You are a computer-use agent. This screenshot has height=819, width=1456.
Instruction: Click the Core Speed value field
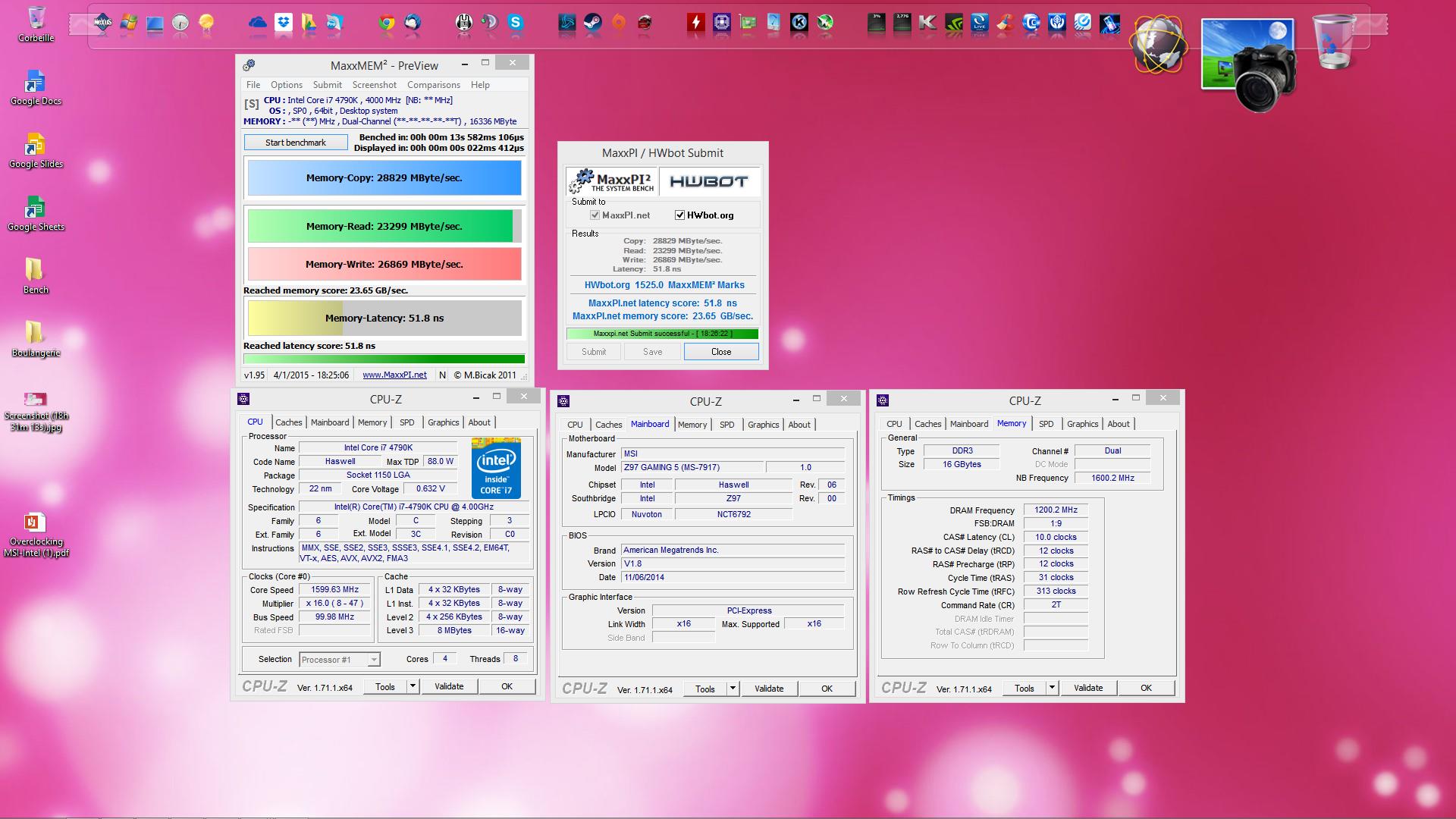click(334, 590)
